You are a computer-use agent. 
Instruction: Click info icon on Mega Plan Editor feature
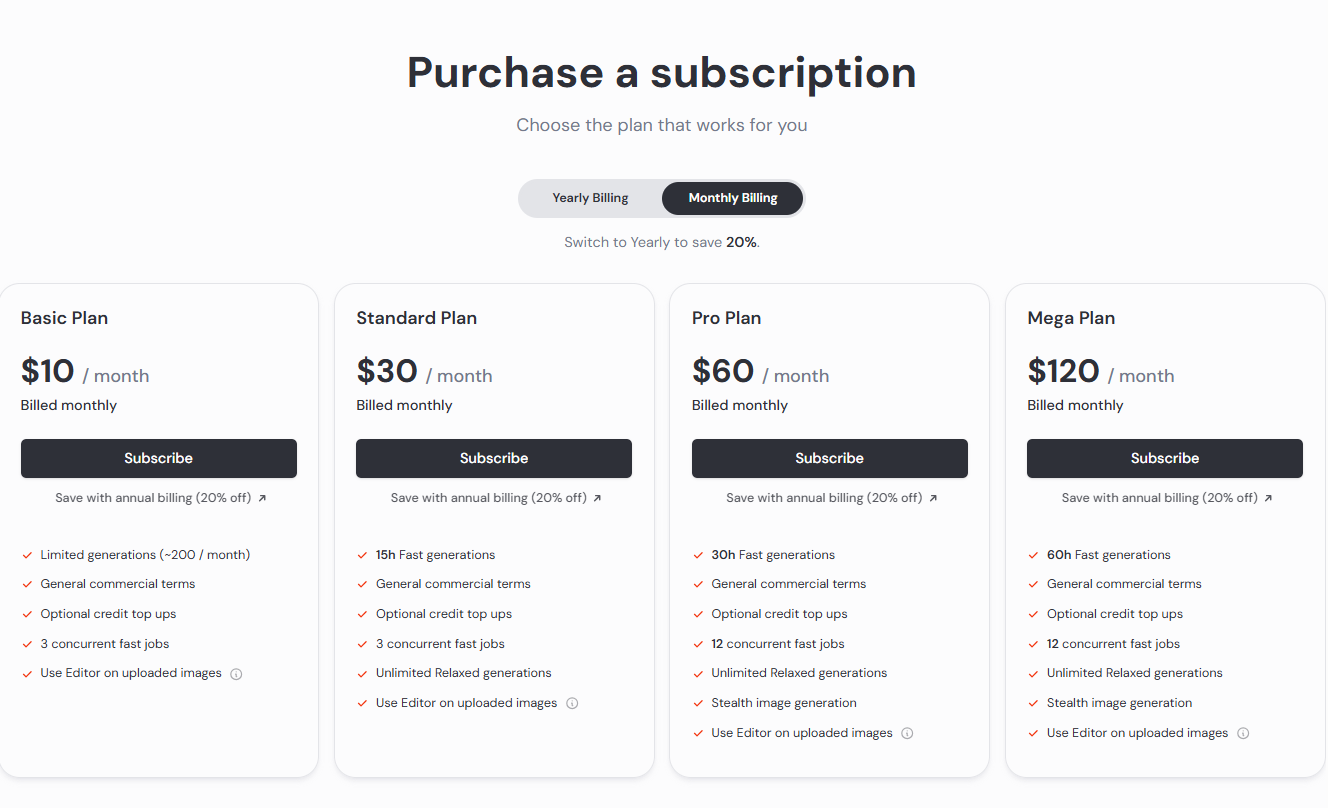[1243, 733]
